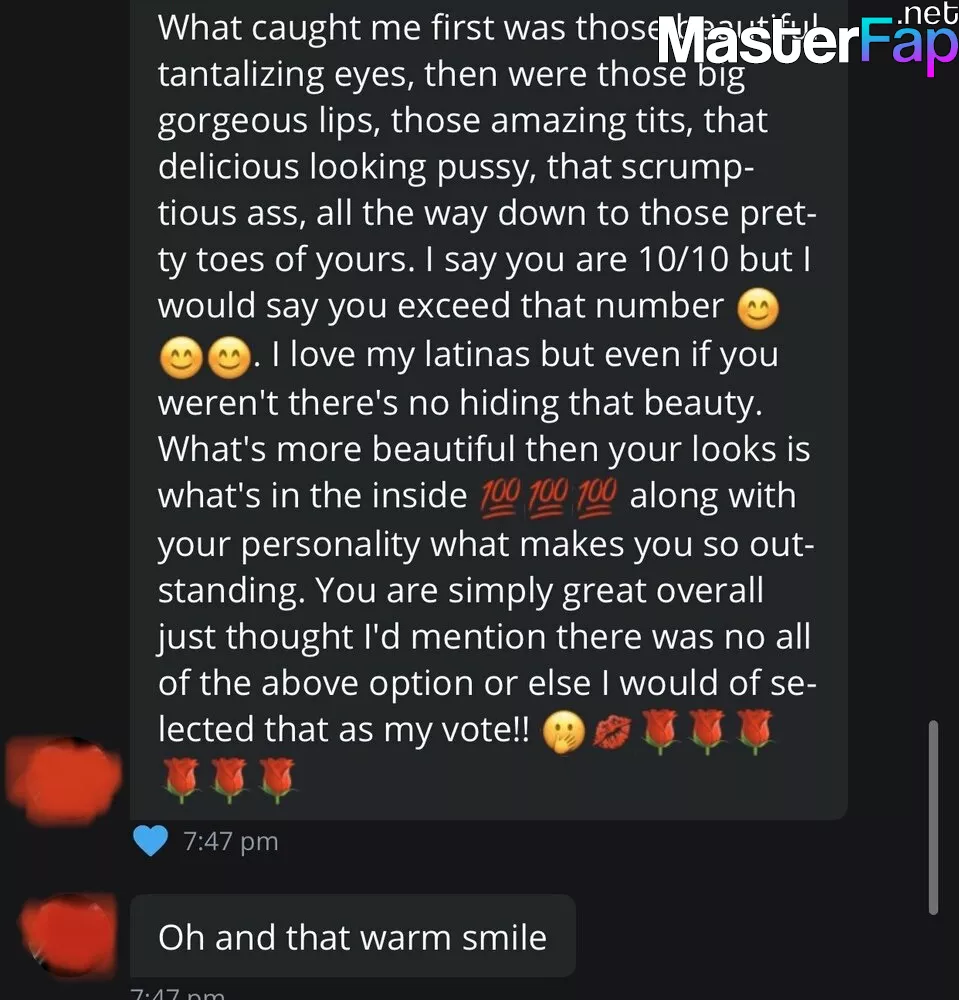Click the kiss mark lips emoji
959x1000 pixels.
612,731
